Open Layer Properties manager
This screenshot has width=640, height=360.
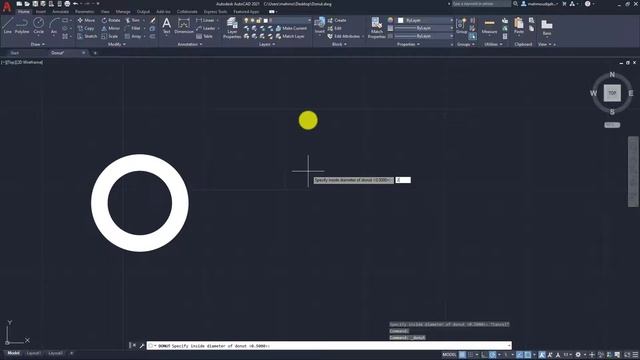[x=232, y=28]
